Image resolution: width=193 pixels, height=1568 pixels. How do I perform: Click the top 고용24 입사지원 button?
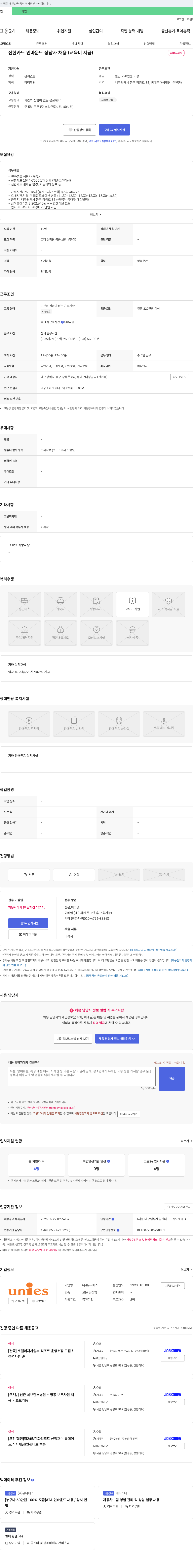[x=114, y=130]
